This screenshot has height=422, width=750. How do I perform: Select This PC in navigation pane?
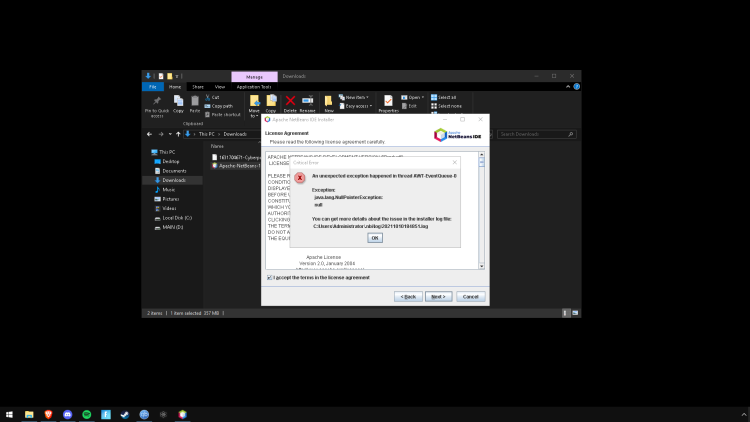(x=167, y=152)
